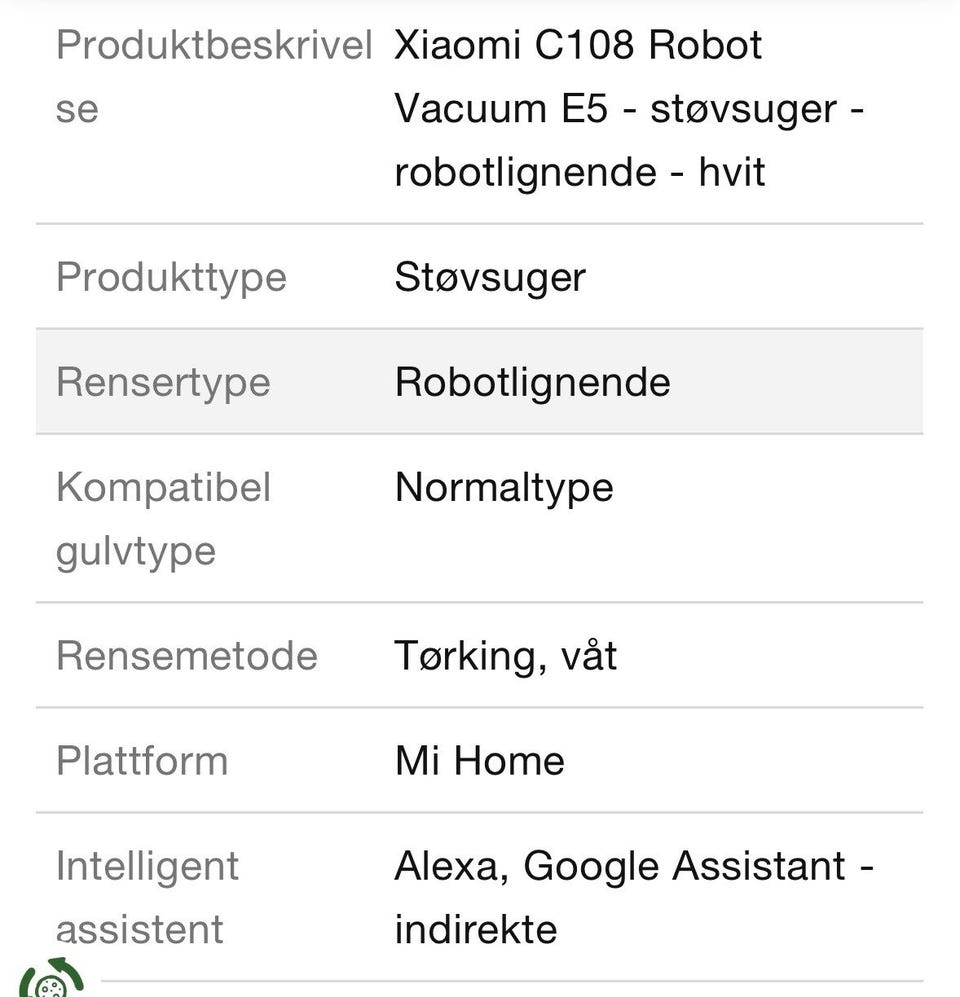The image size is (960, 997).
Task: Open the green cookie settings icon
Action: click(50, 980)
